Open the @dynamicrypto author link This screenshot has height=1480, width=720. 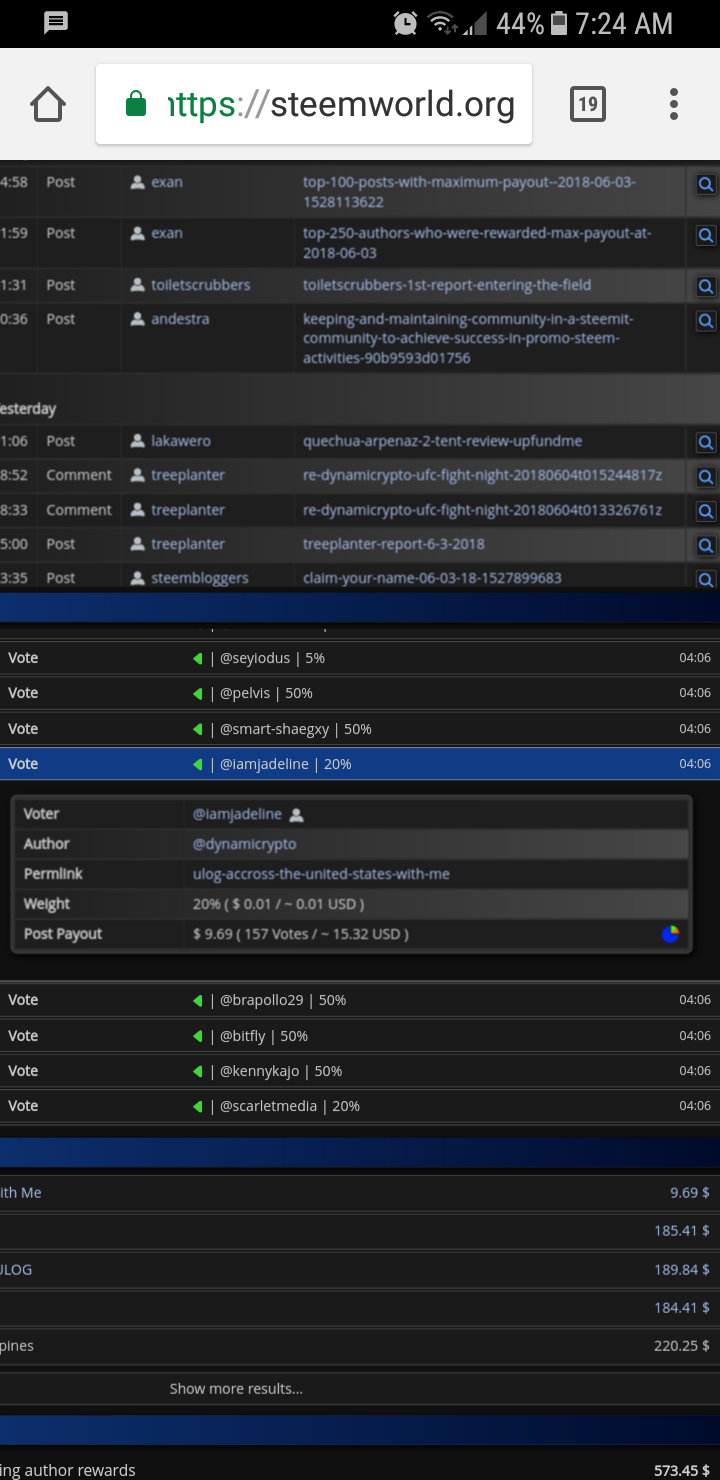pos(244,844)
